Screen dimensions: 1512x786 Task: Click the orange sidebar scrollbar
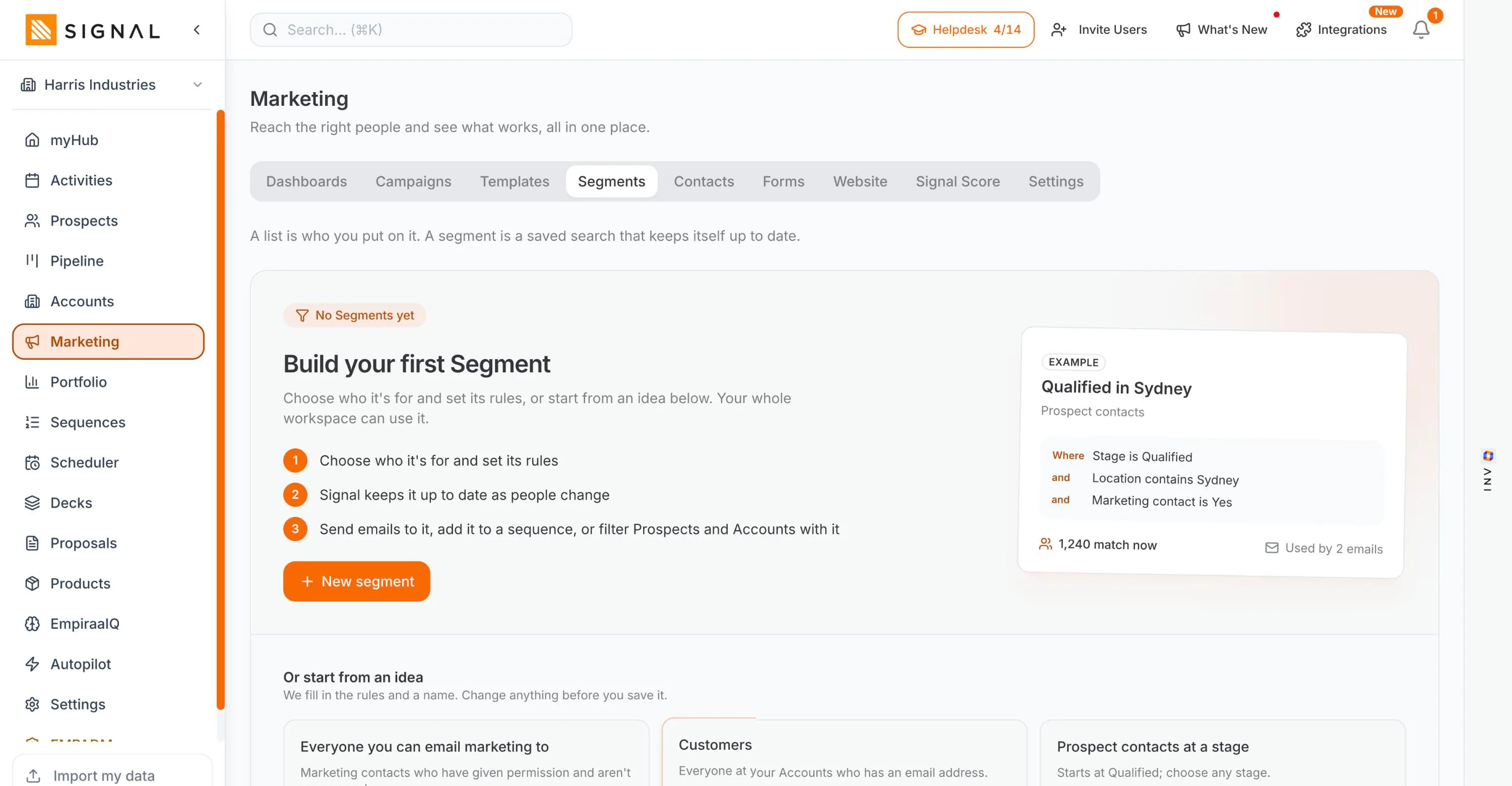click(221, 410)
